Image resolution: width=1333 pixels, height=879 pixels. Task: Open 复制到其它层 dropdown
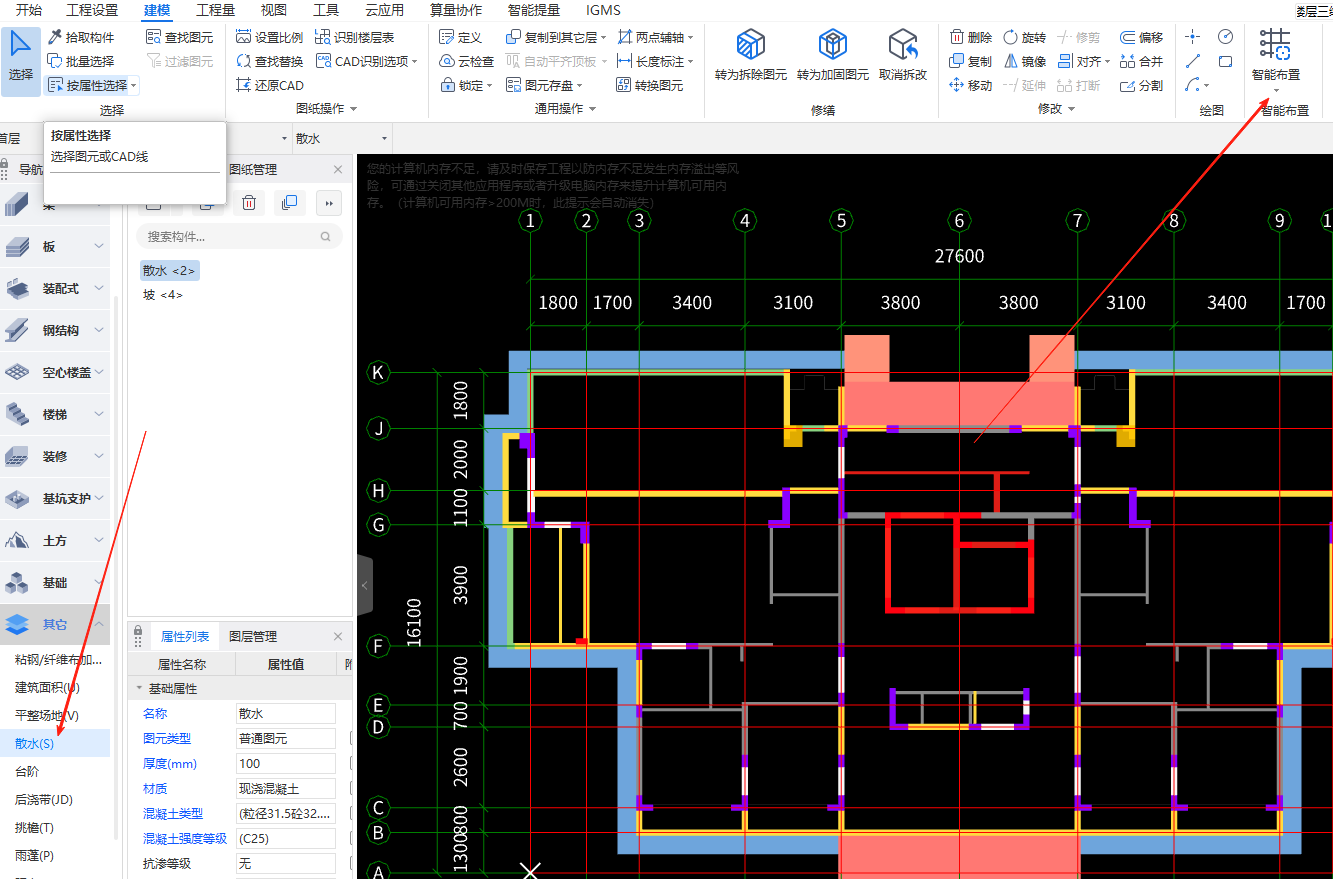coord(604,37)
